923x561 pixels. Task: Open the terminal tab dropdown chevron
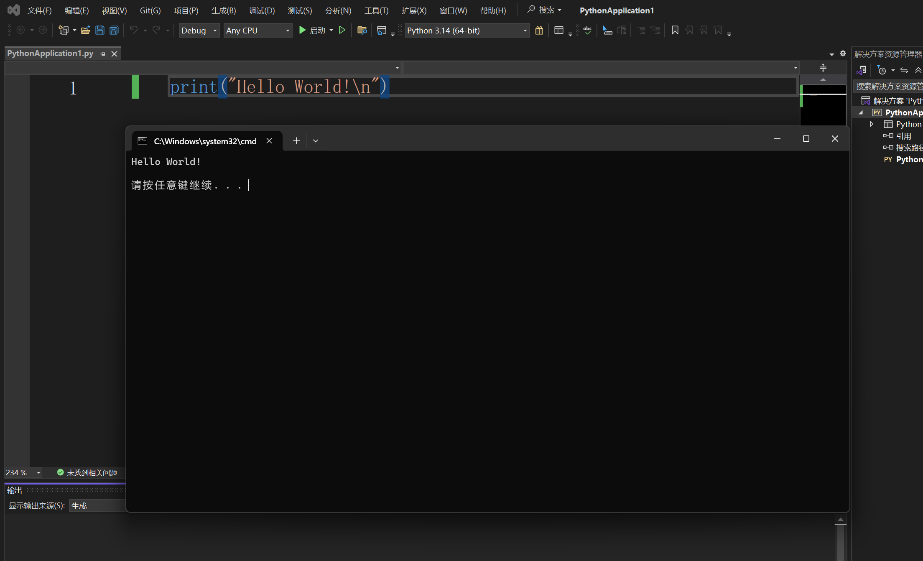[x=316, y=141]
